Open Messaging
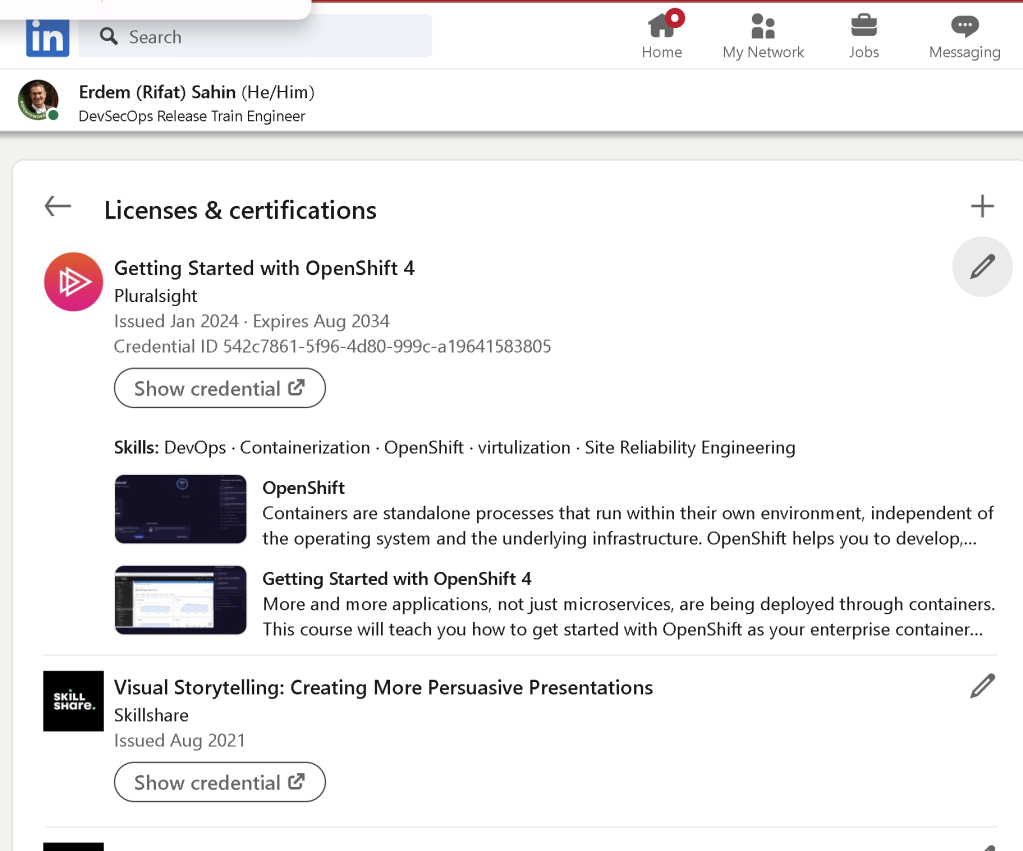The height and width of the screenshot is (851, 1023). point(964,37)
